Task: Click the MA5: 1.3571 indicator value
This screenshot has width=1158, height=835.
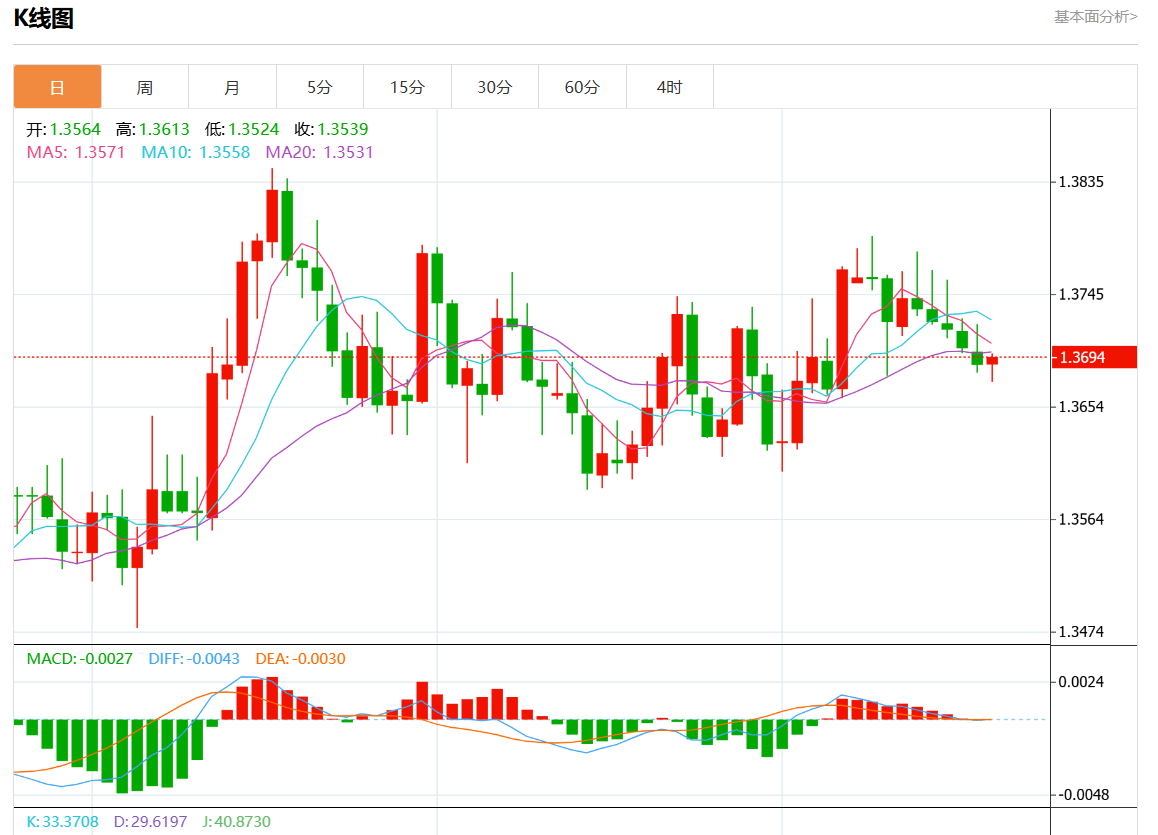Action: [76, 152]
